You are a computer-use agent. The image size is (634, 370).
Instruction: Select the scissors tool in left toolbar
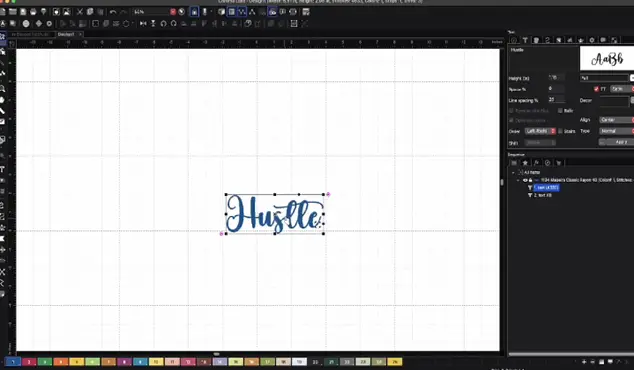[2, 272]
